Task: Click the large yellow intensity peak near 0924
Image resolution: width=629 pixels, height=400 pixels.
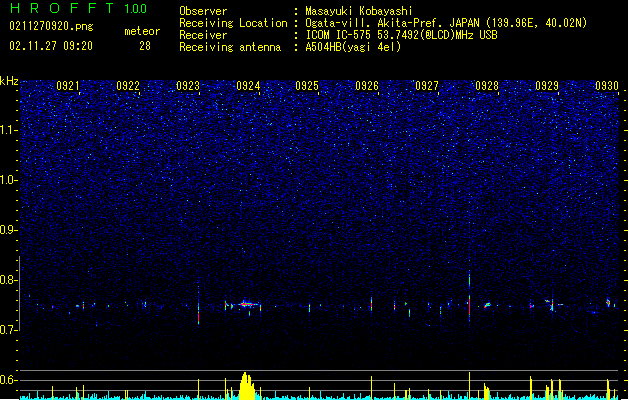Action: point(246,386)
